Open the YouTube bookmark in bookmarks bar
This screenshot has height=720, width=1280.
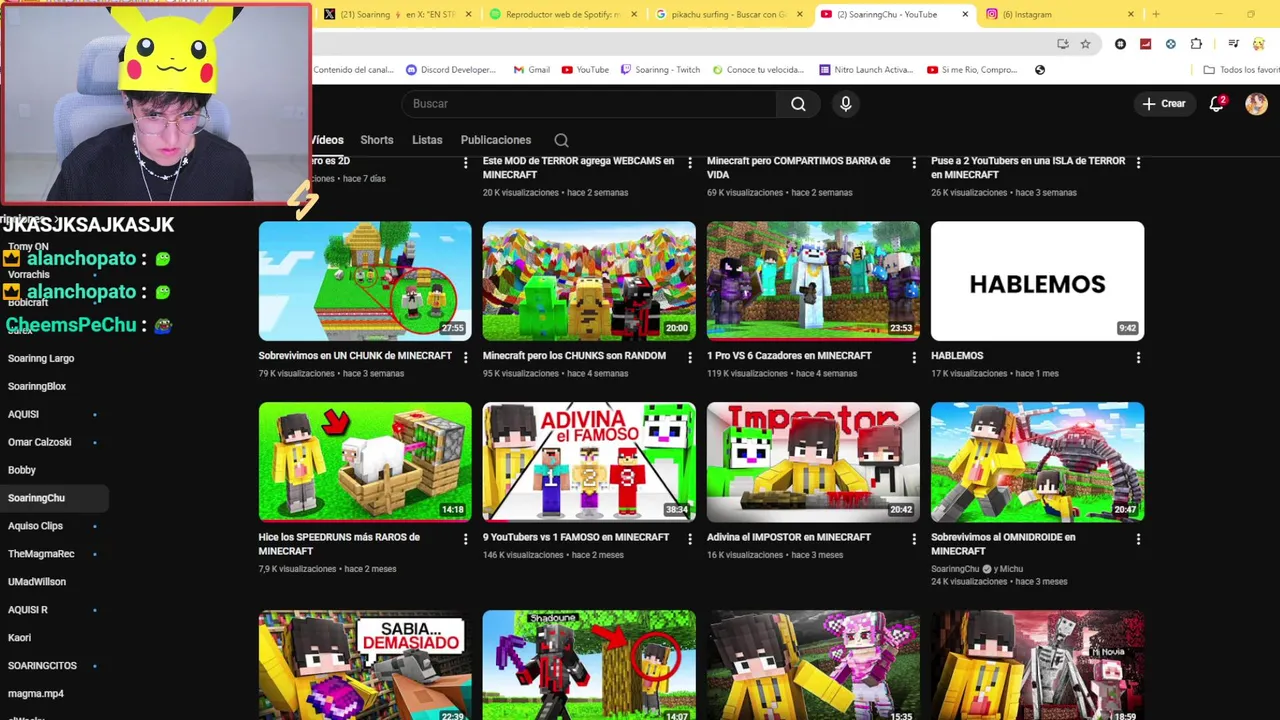[585, 70]
